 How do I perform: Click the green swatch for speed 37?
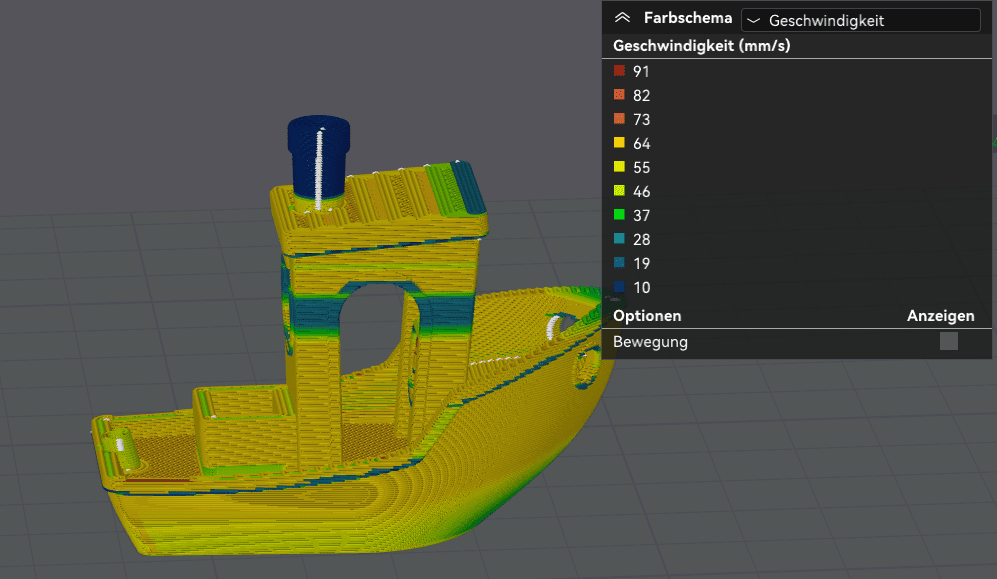coord(619,215)
